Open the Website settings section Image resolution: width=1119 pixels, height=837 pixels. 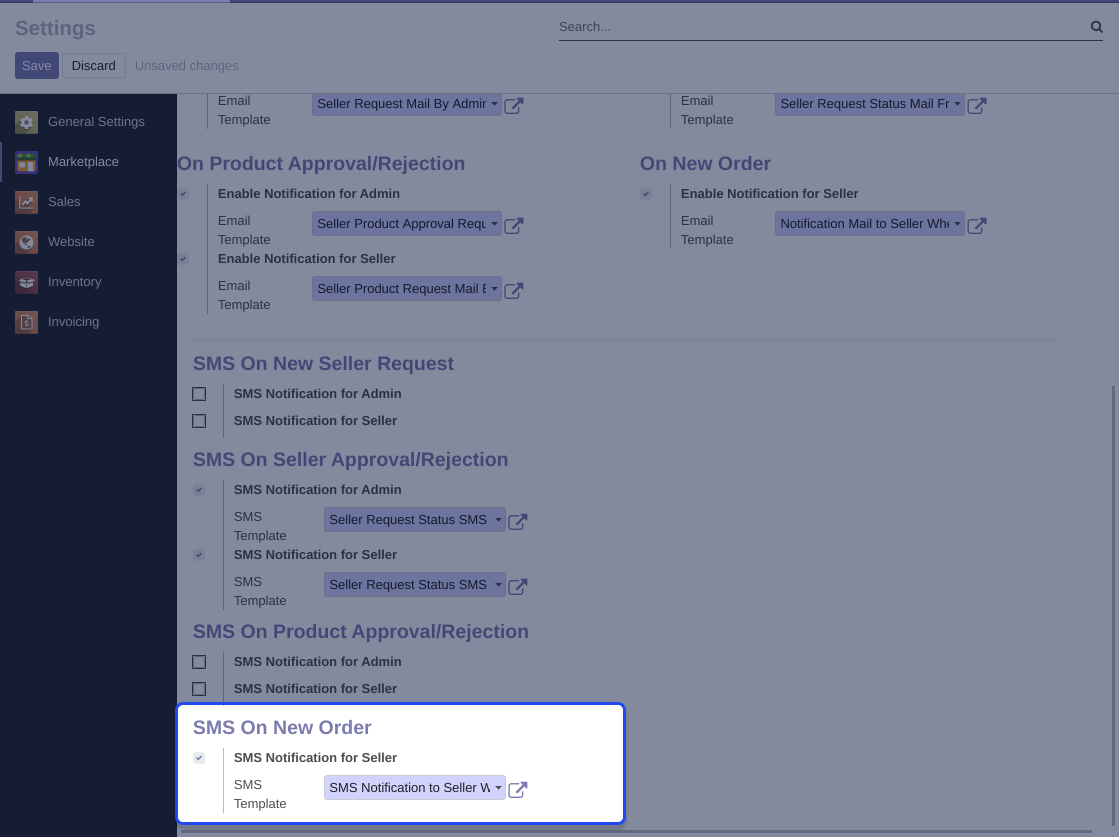pyautogui.click(x=71, y=242)
